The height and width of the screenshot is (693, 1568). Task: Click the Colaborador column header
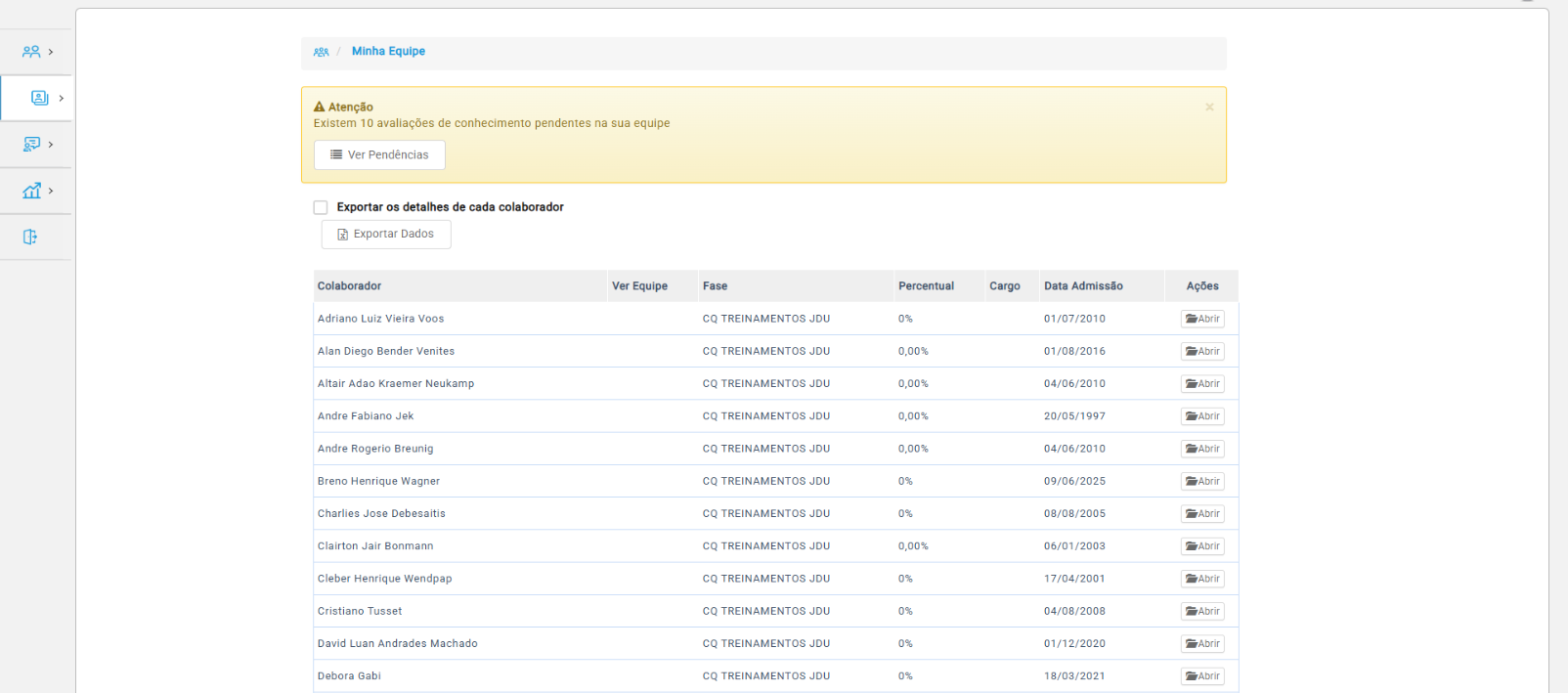pyautogui.click(x=349, y=286)
